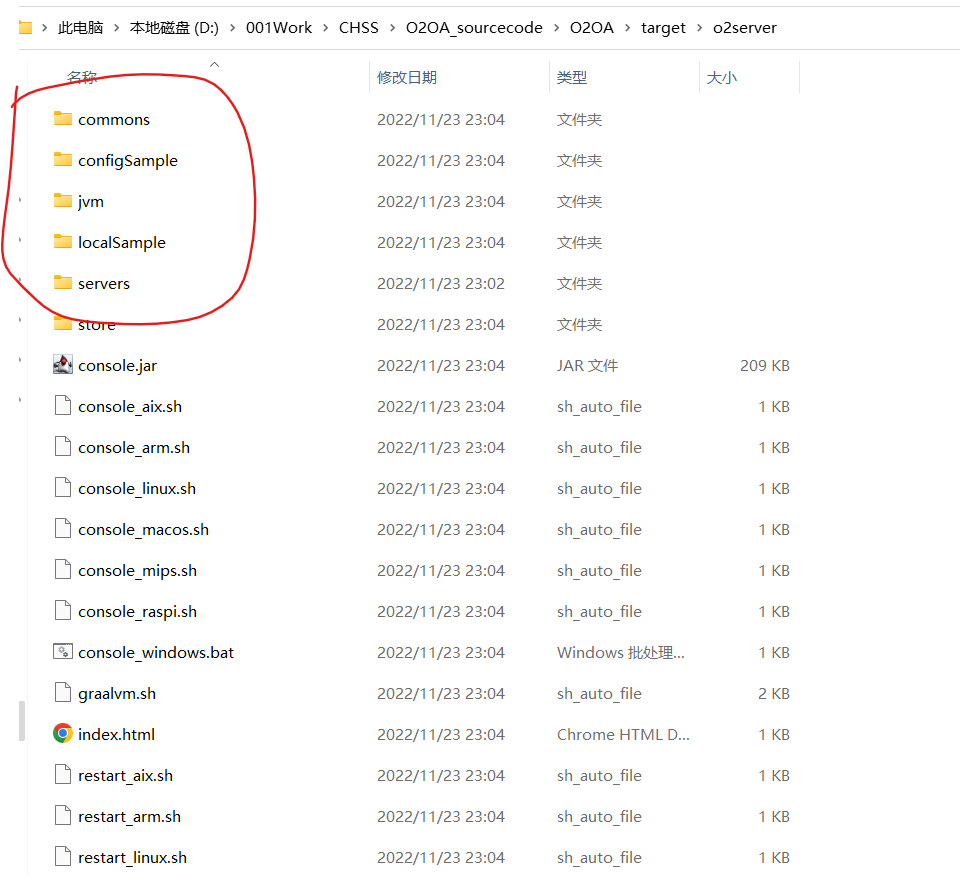
Task: Select the console_raspi.sh file icon
Action: 62,611
